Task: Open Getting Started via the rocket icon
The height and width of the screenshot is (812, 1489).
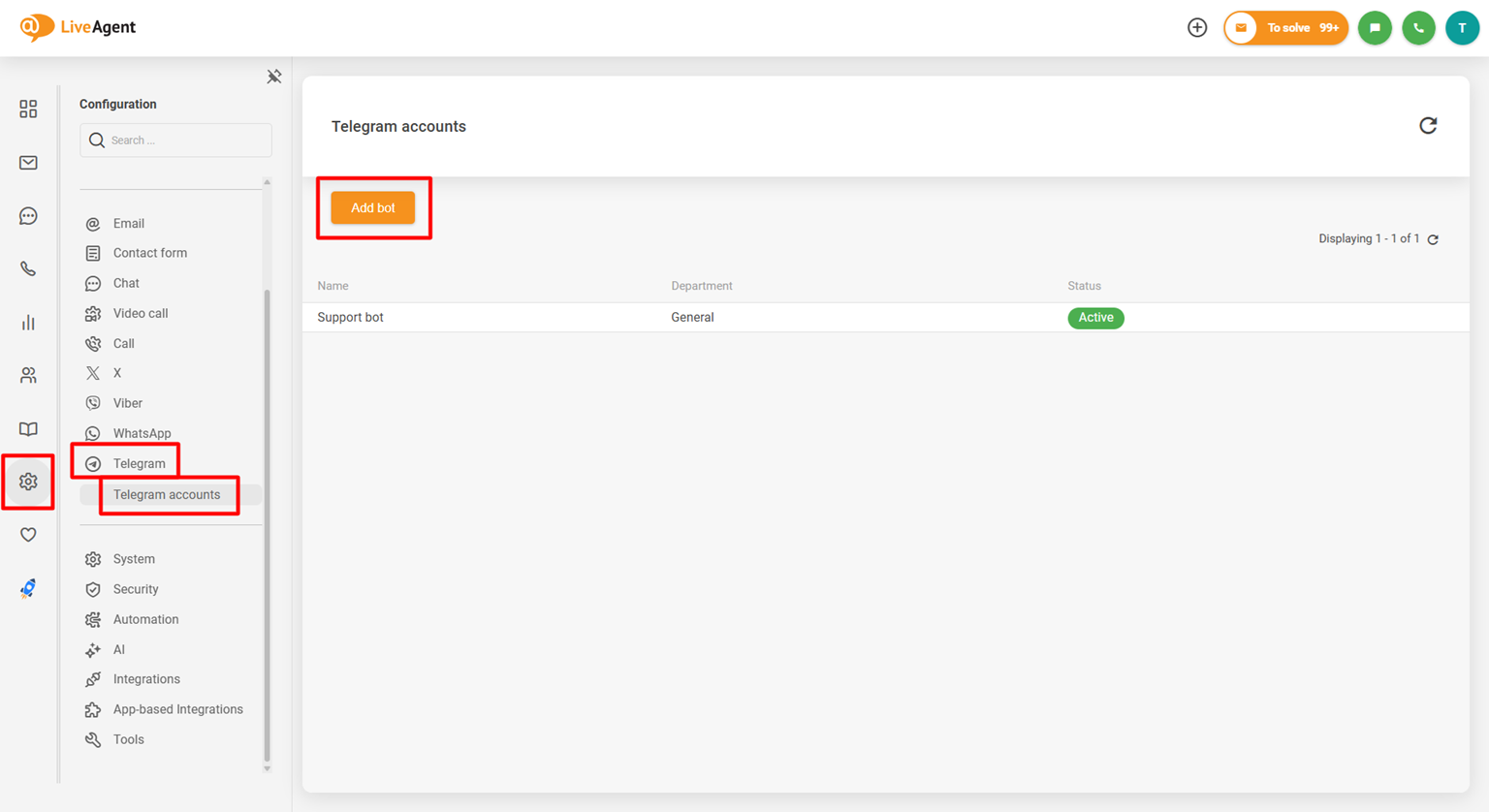Action: pyautogui.click(x=27, y=588)
